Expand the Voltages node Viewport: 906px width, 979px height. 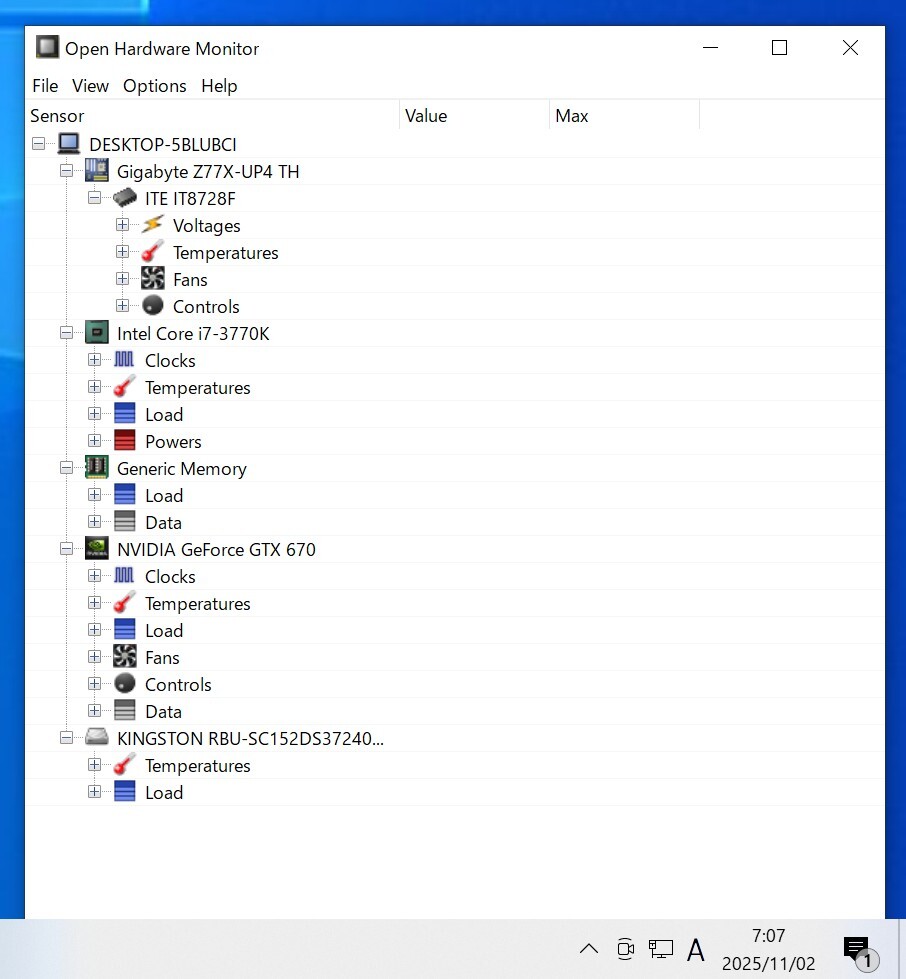pyautogui.click(x=122, y=225)
